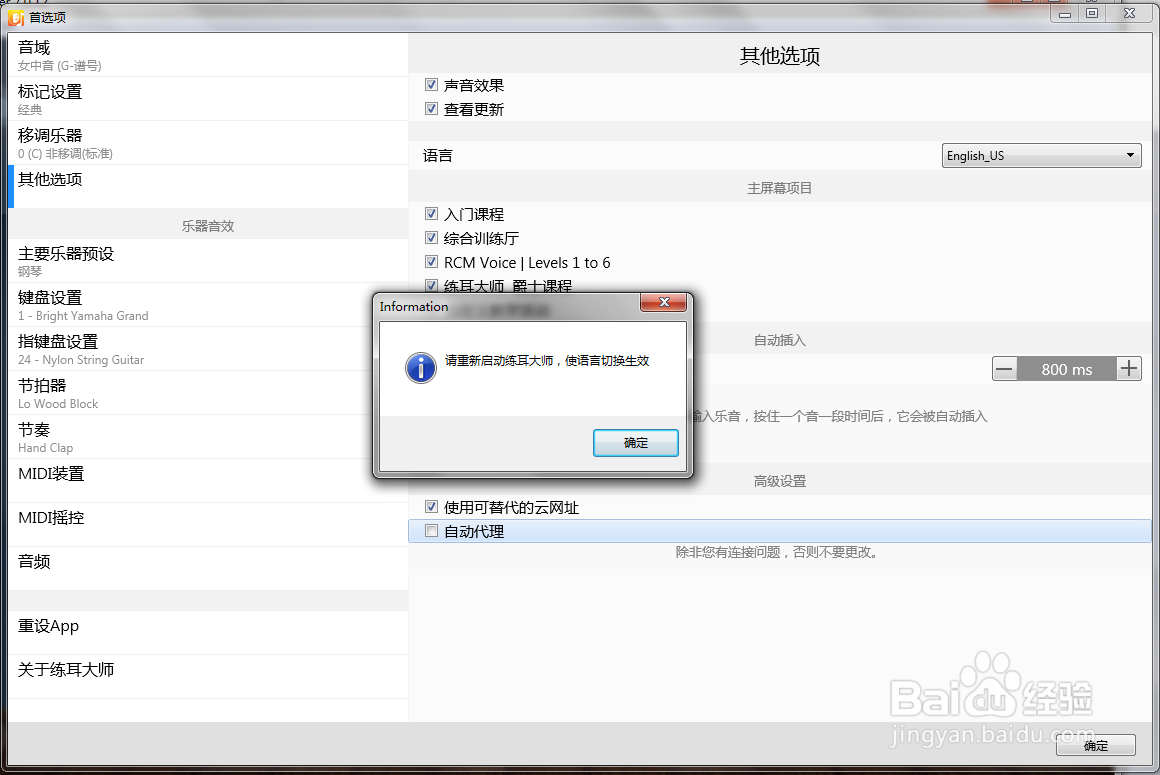Screen dimensions: 1160x775
Task: Click the 确定 button in Information dialog
Action: (x=635, y=442)
